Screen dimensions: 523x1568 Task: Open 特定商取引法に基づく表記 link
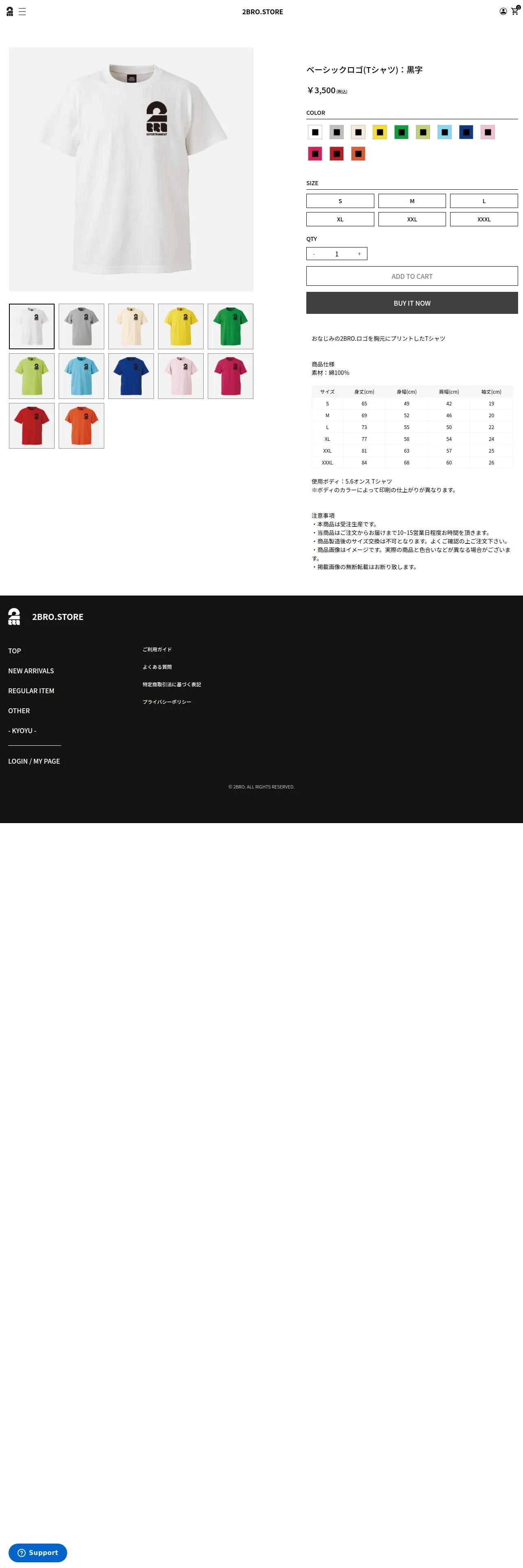pyautogui.click(x=172, y=685)
